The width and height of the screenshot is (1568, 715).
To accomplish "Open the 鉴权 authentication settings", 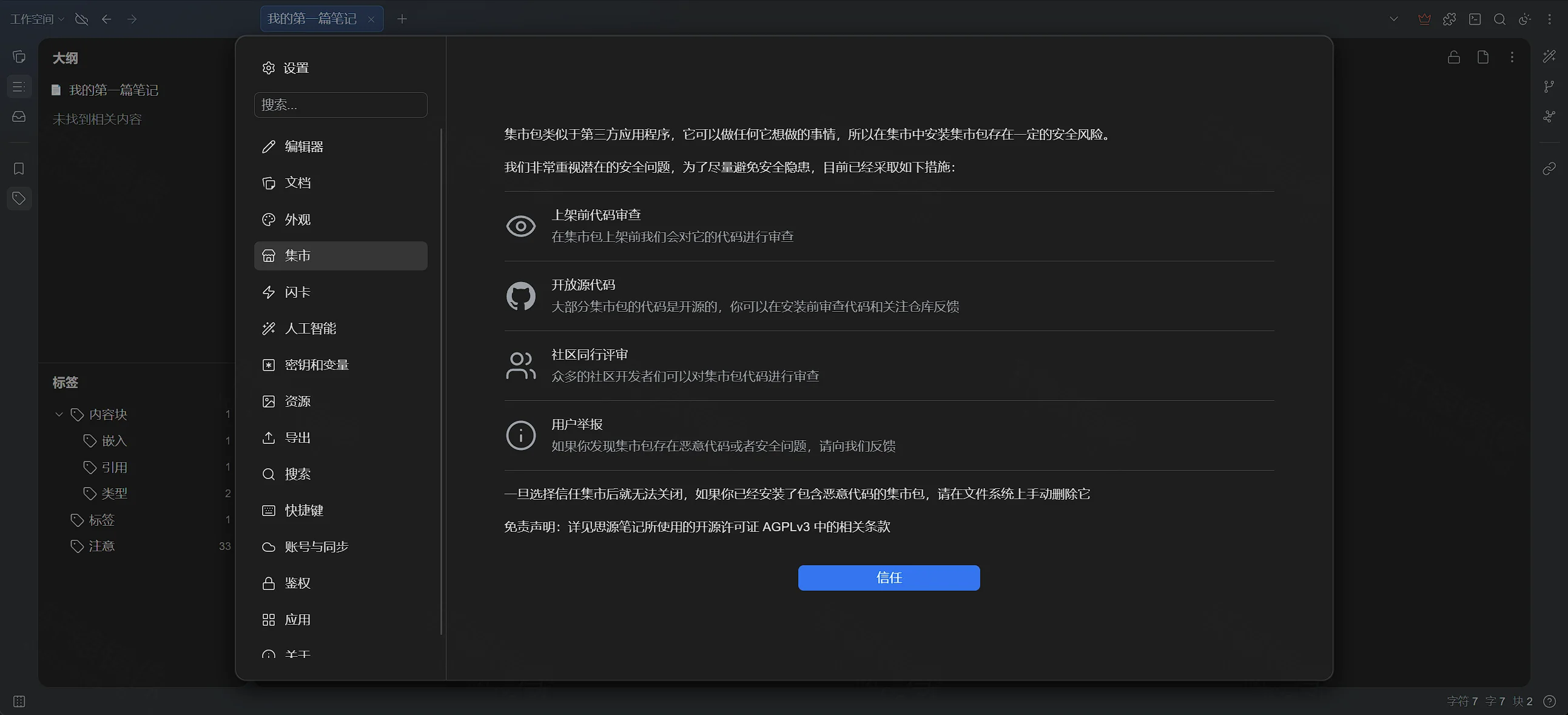I will pyautogui.click(x=340, y=583).
